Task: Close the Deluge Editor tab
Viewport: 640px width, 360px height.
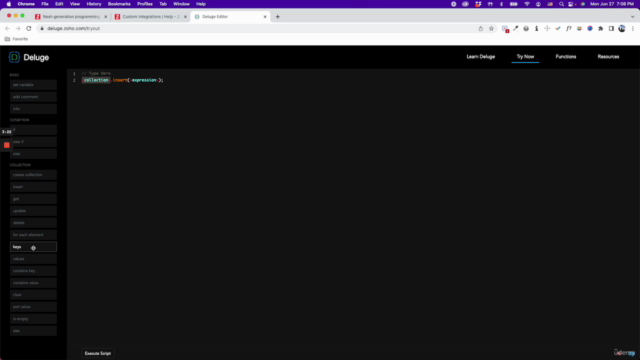Action: coord(265,17)
